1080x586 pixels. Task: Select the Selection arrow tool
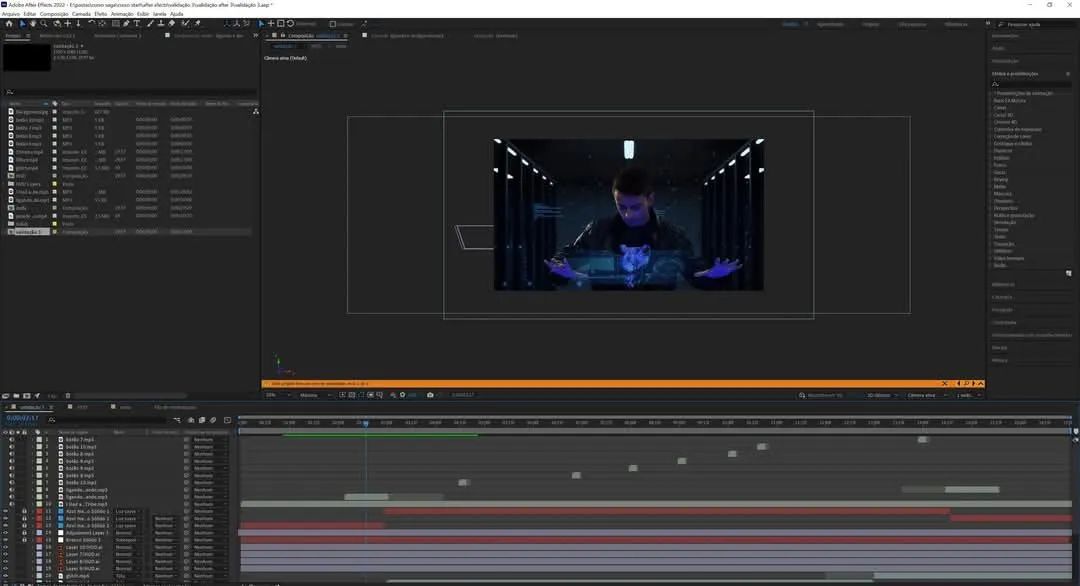22,23
